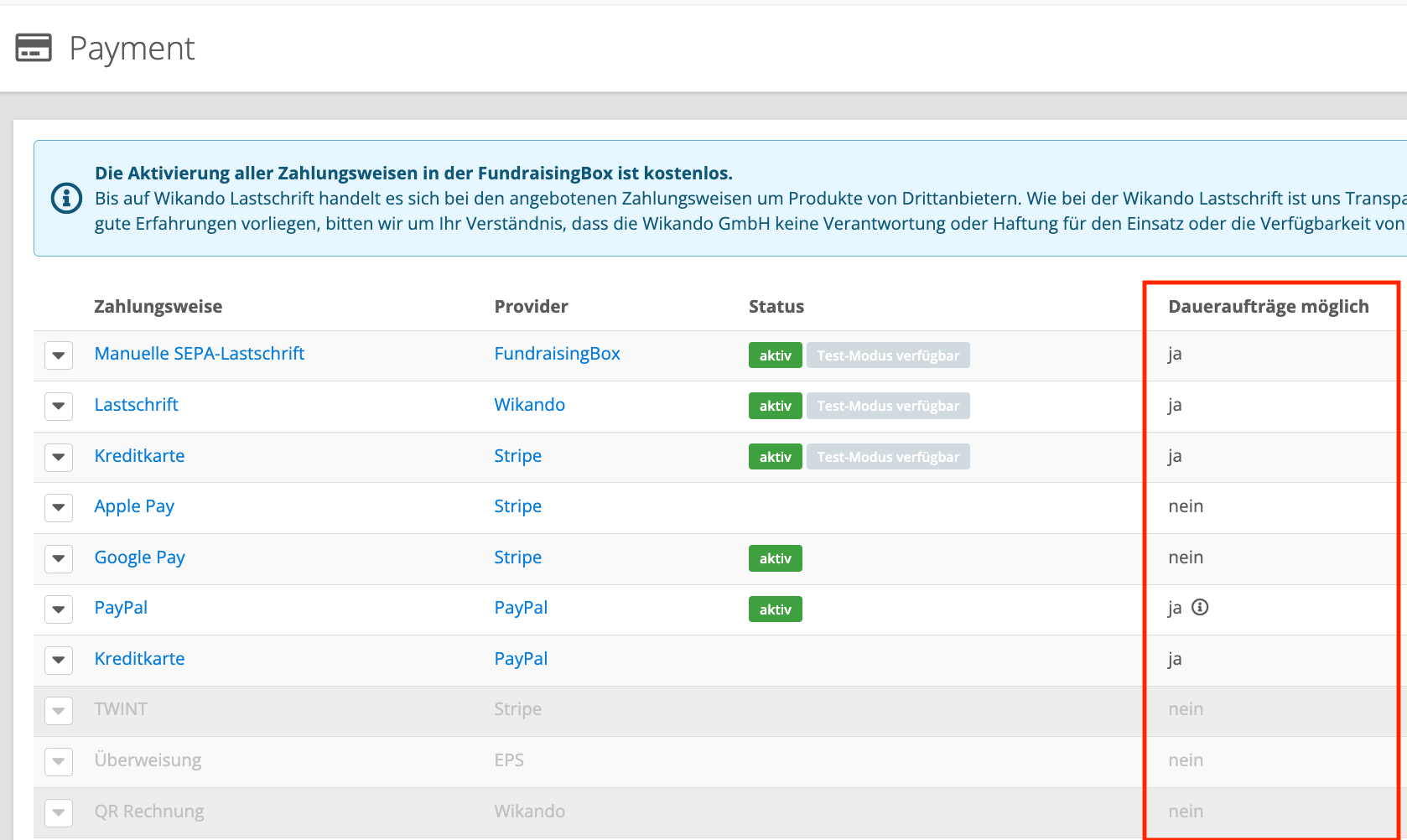
Task: Click the aktiv badge for Stripe Kreditkarte
Action: [x=776, y=457]
